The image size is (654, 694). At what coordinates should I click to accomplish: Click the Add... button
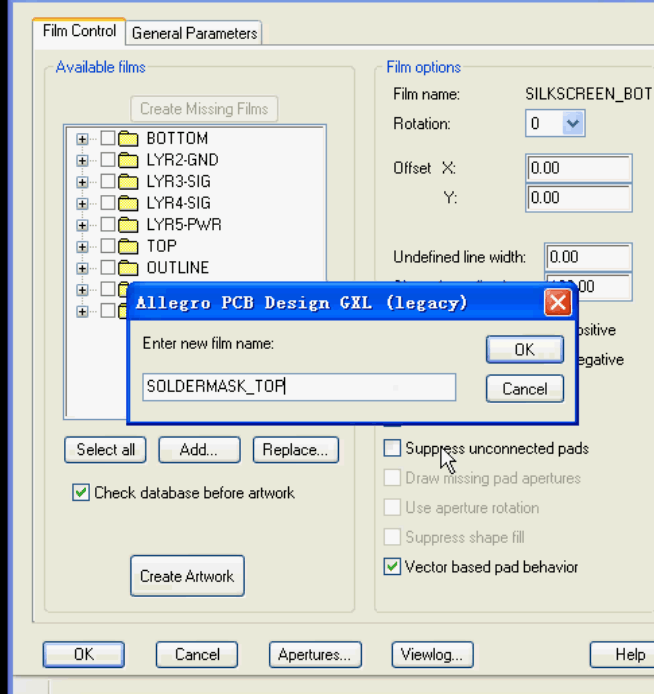point(200,450)
